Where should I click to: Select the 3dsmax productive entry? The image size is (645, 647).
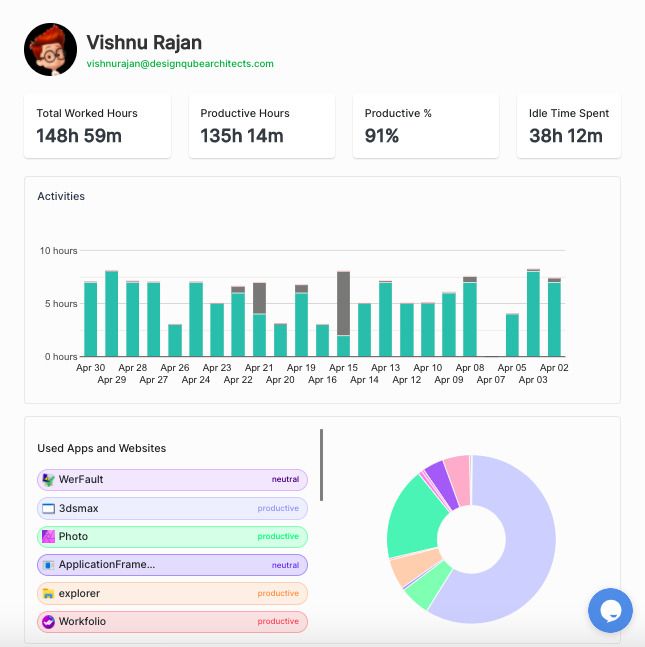click(x=172, y=508)
